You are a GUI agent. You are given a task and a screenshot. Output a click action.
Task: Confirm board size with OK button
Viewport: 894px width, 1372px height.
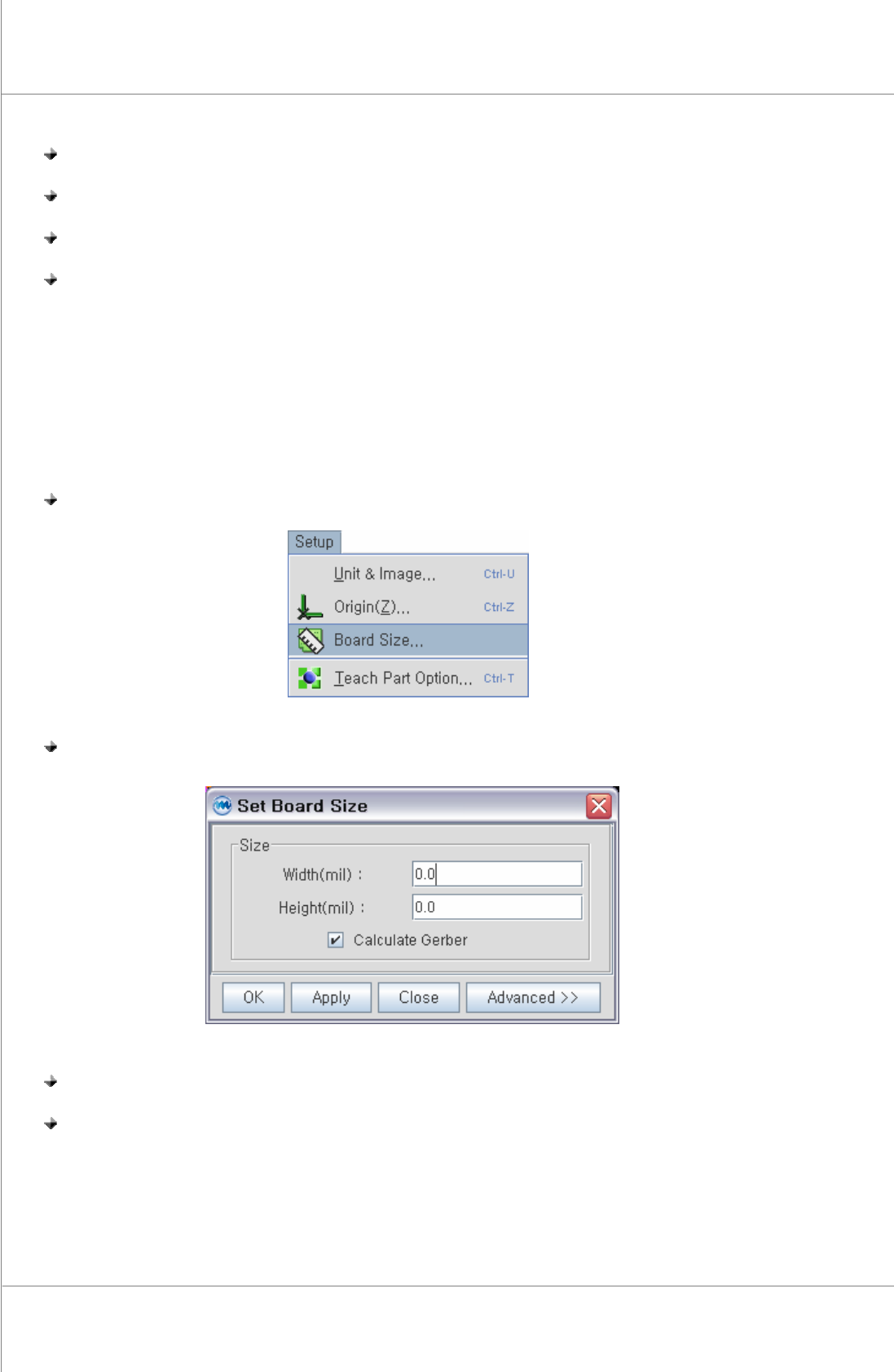[x=253, y=997]
